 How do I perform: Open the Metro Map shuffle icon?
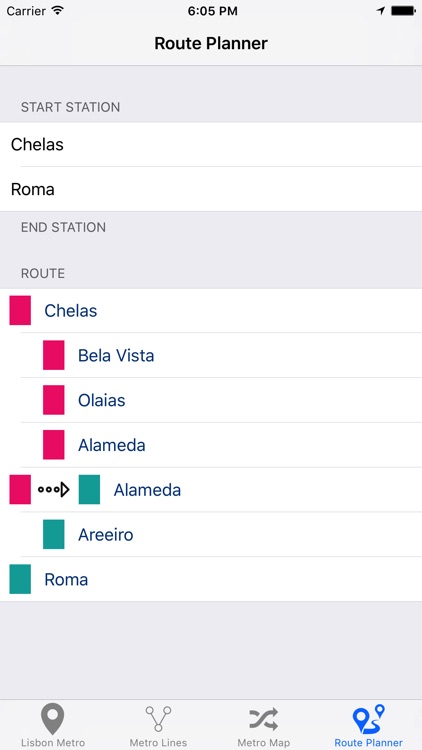pos(263,718)
